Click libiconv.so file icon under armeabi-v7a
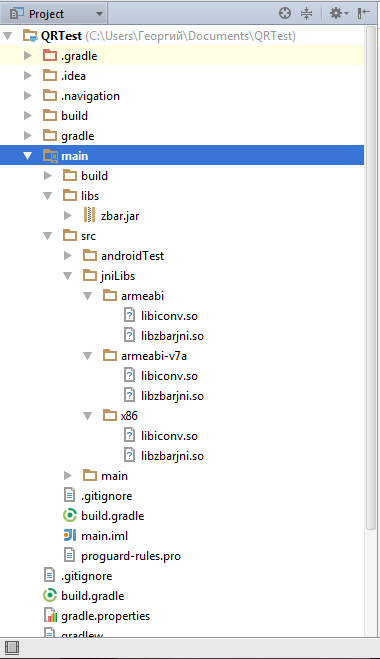 pyautogui.click(x=129, y=376)
